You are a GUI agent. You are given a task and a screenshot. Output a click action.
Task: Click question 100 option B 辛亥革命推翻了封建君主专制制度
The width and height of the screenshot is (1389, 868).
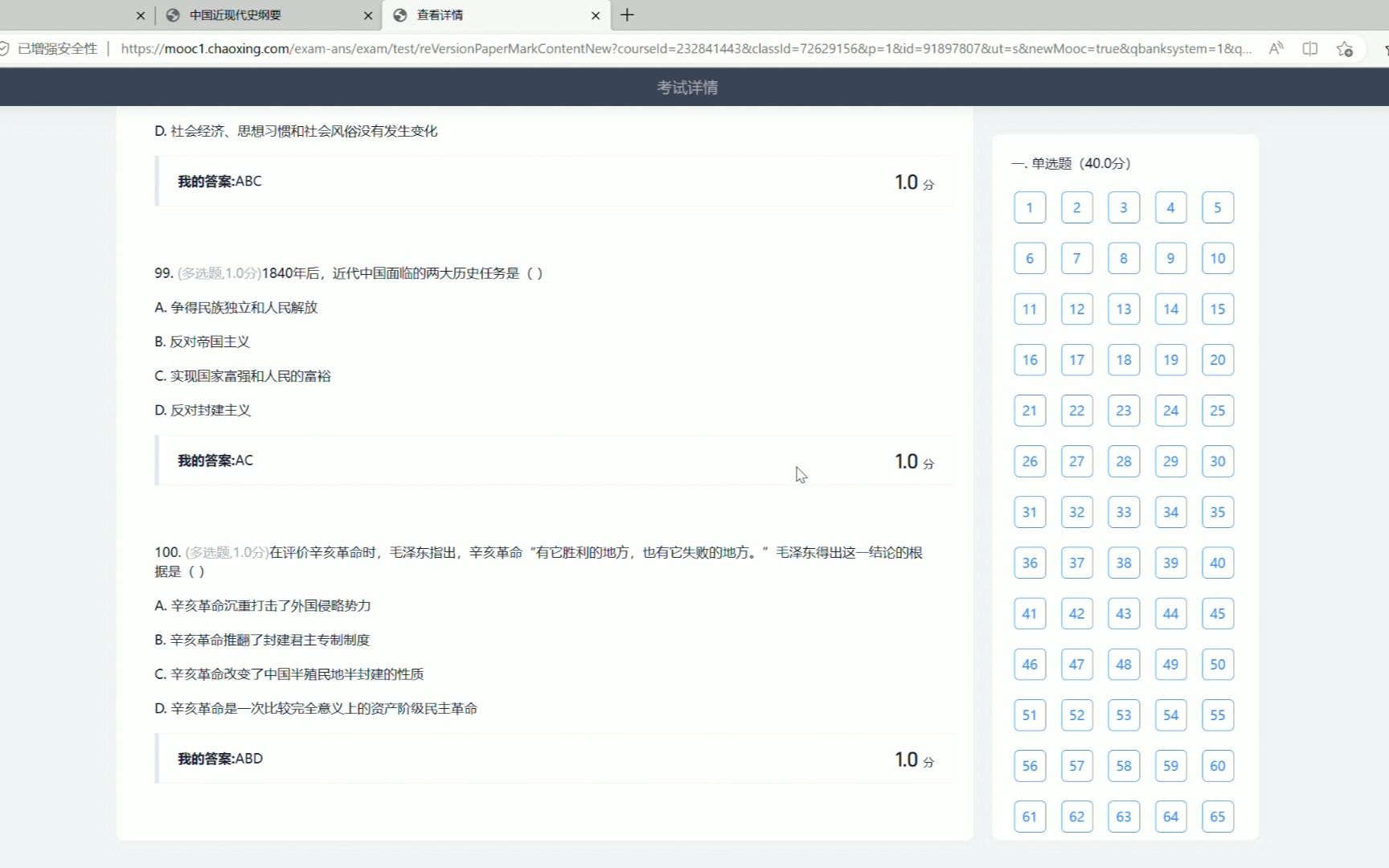tap(262, 640)
